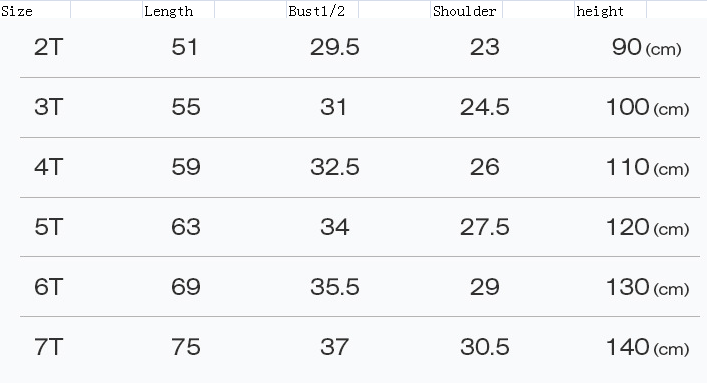Click height value 110 (cm)
Image resolution: width=707 pixels, height=383 pixels.
(648, 168)
